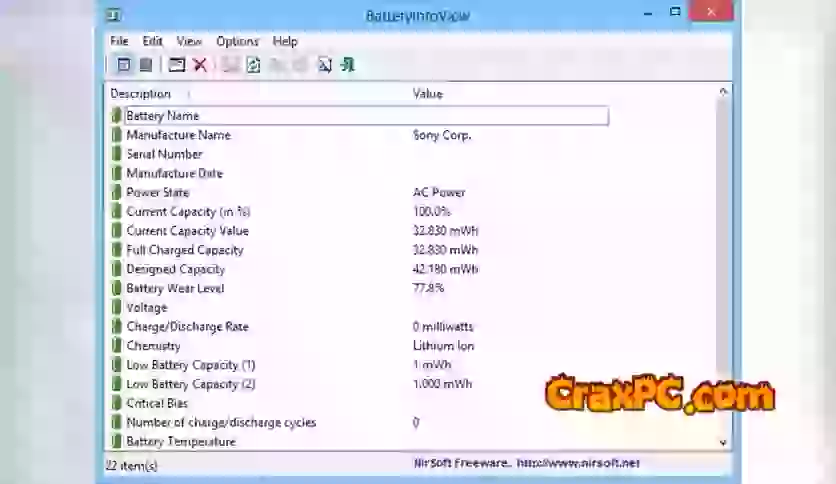Select the Manufacture Date row
This screenshot has width=836, height=484.
pos(174,173)
